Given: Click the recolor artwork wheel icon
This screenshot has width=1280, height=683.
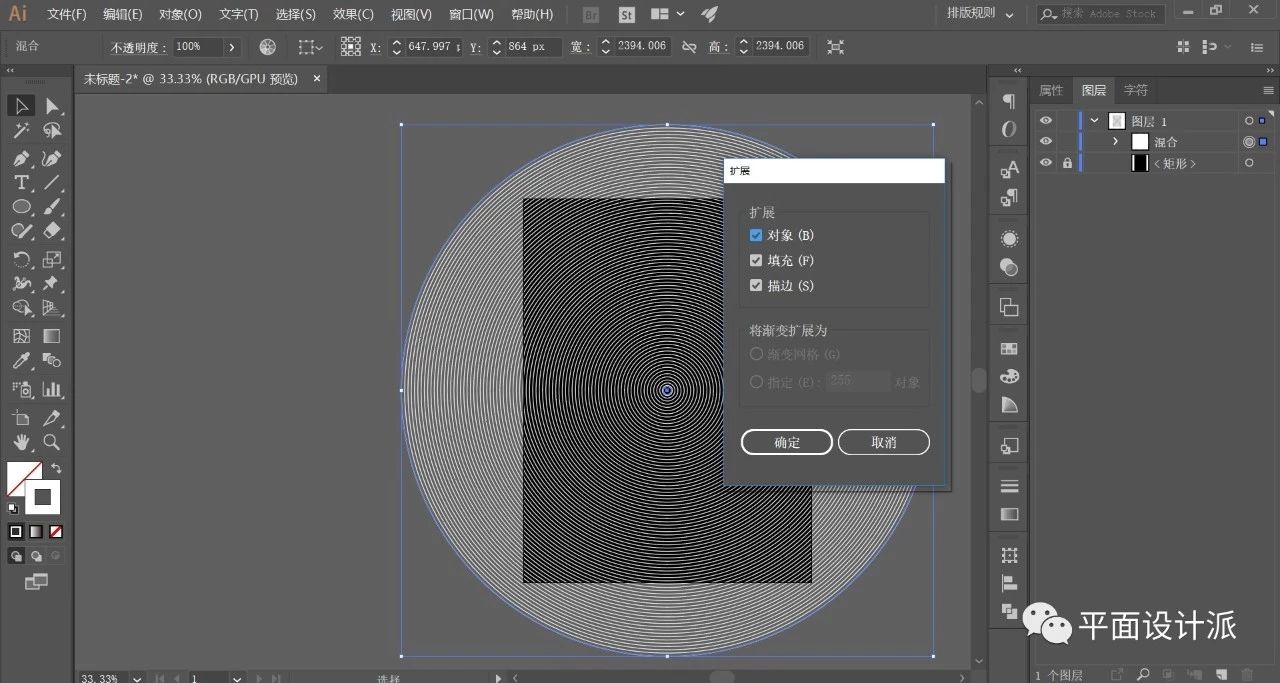Looking at the screenshot, I should pos(267,47).
